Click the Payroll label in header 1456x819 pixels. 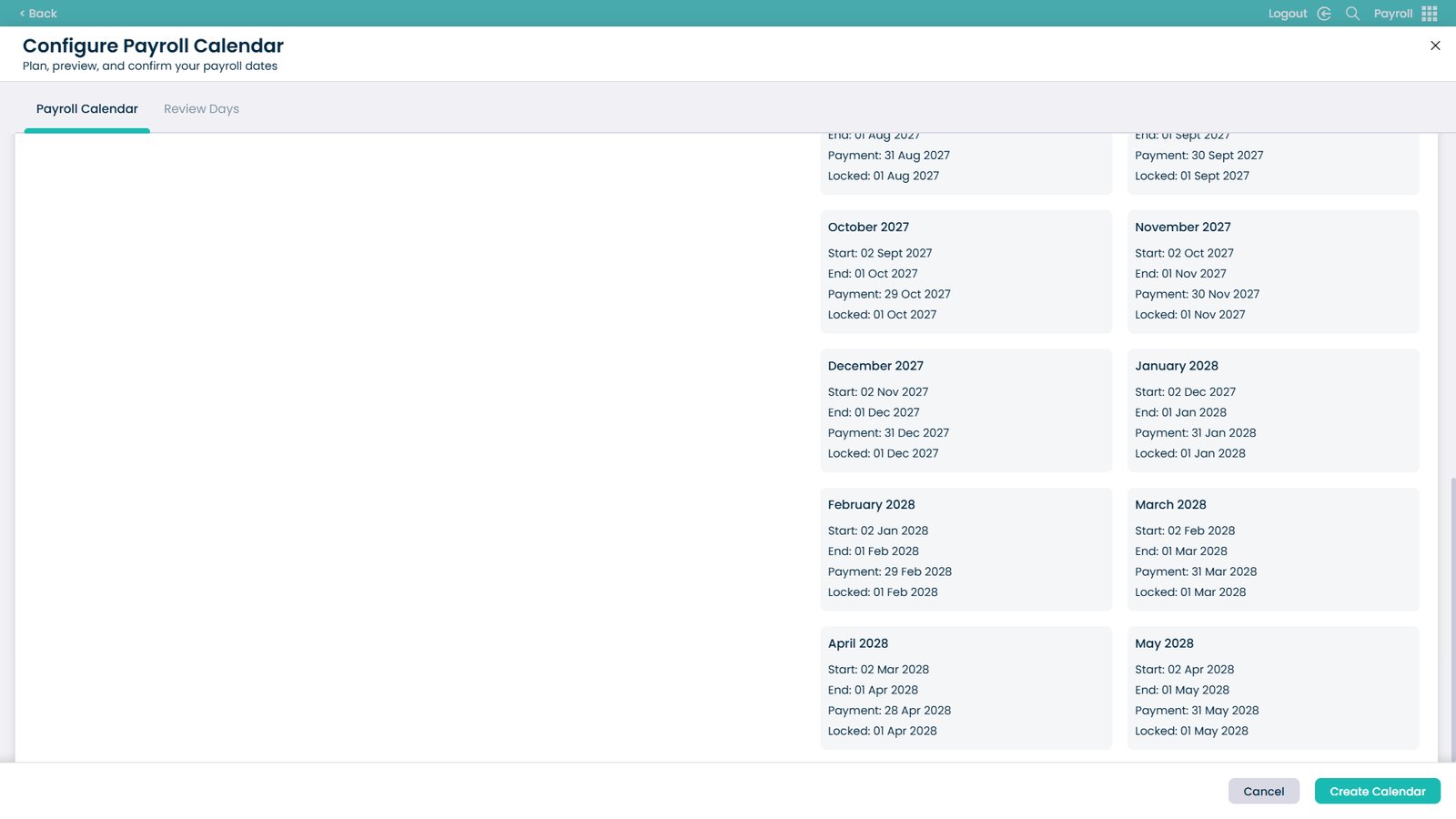tap(1393, 14)
